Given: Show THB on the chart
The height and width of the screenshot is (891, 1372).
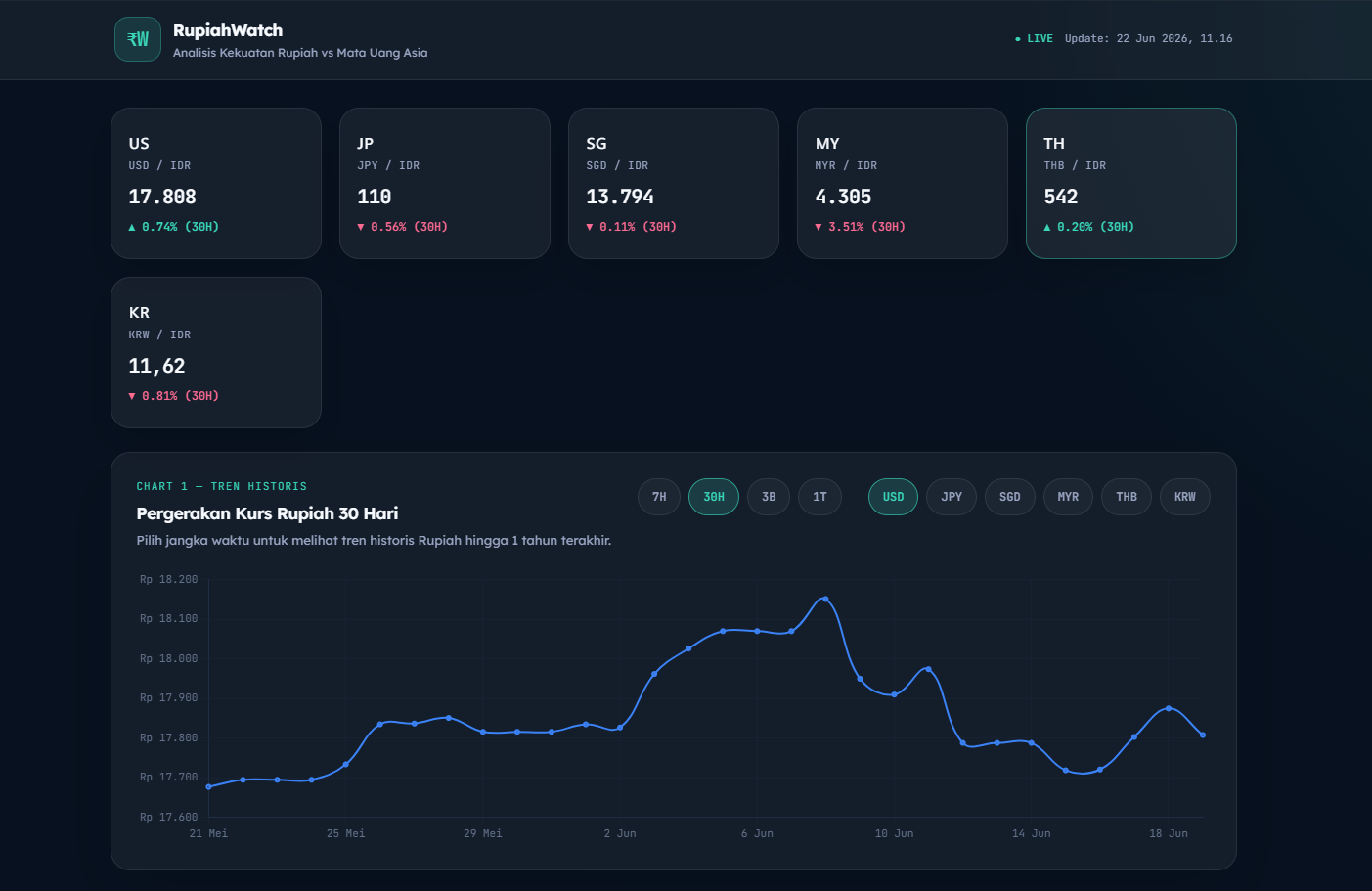Looking at the screenshot, I should click(x=1127, y=497).
